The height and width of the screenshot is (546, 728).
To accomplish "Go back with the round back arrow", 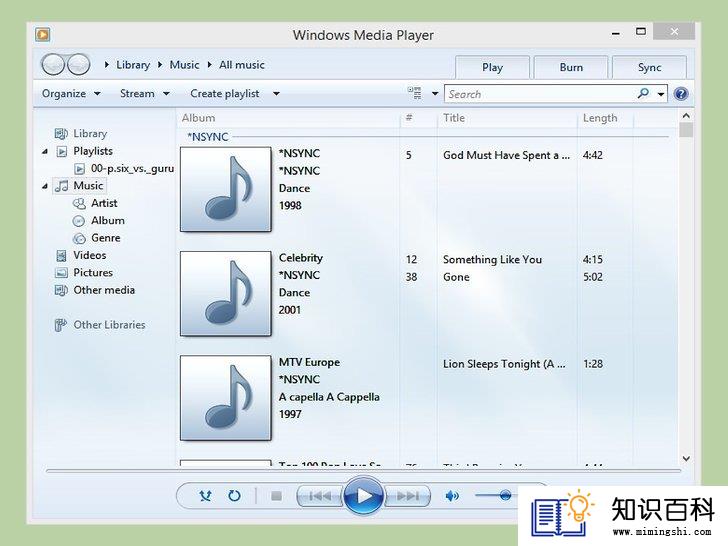I will pyautogui.click(x=54, y=65).
